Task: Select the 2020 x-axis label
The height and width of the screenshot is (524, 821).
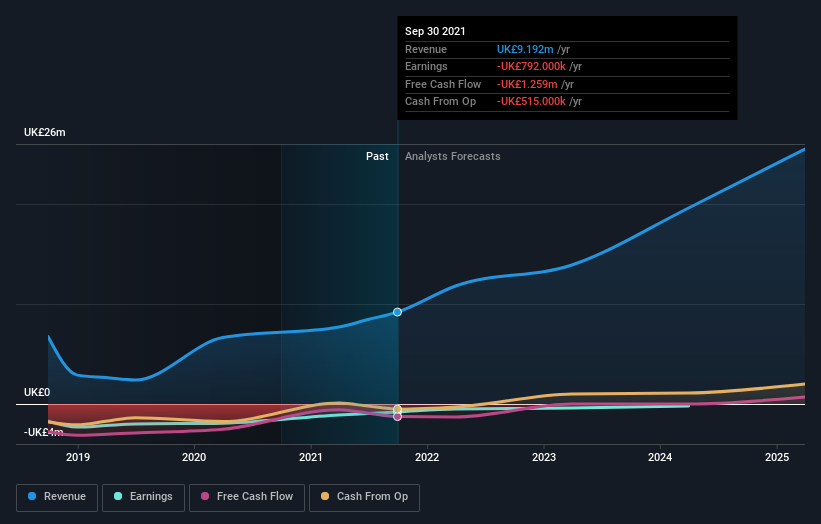Action: 194,457
